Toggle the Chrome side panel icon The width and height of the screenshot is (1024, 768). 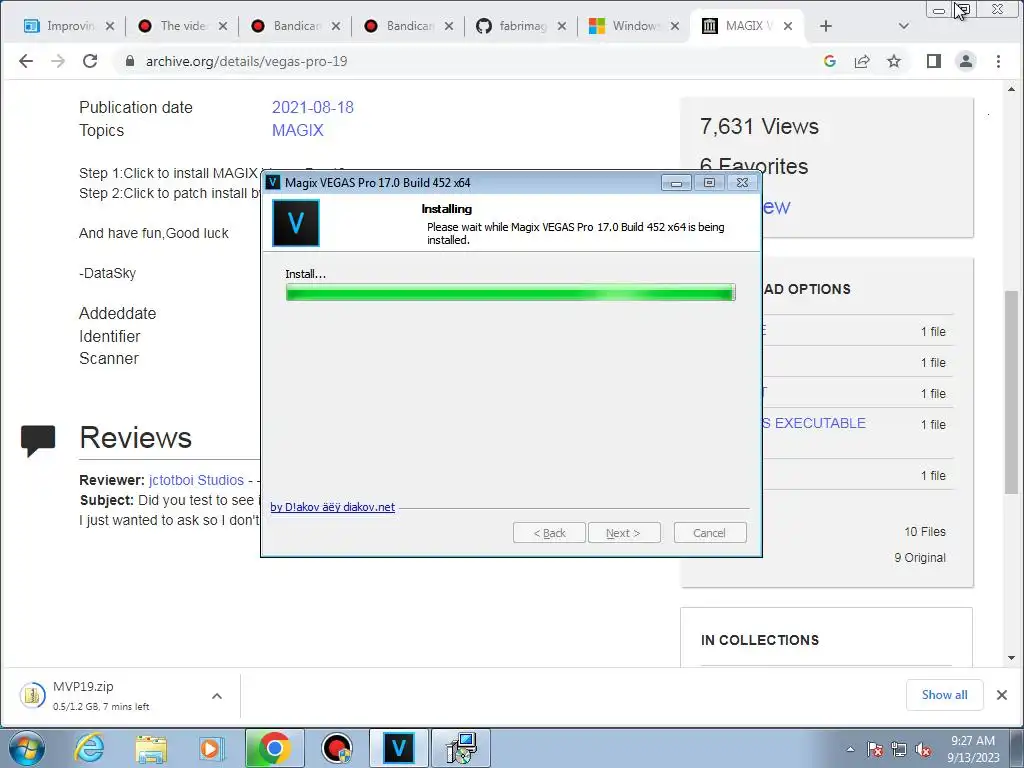[x=934, y=61]
